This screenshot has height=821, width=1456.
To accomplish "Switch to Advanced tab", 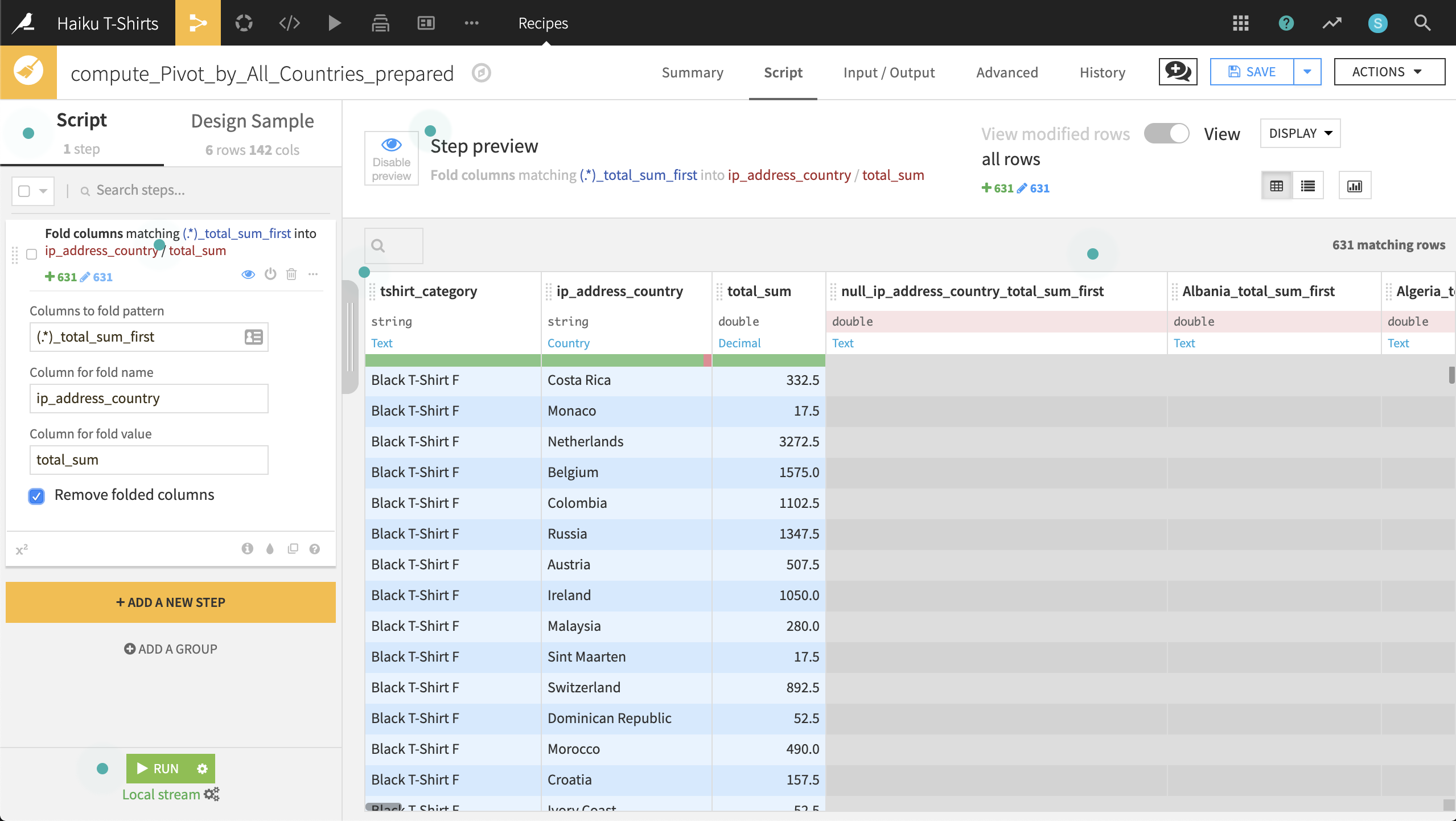I will tap(1007, 73).
